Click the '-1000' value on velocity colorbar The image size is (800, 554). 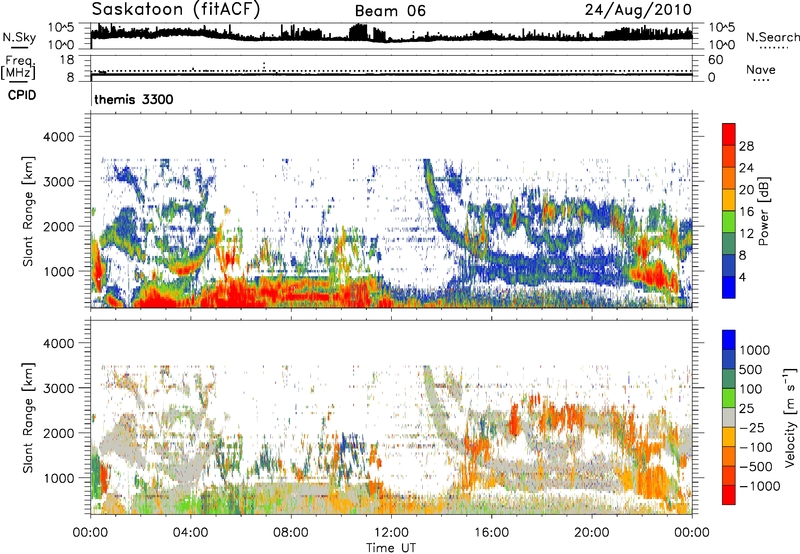(x=760, y=486)
